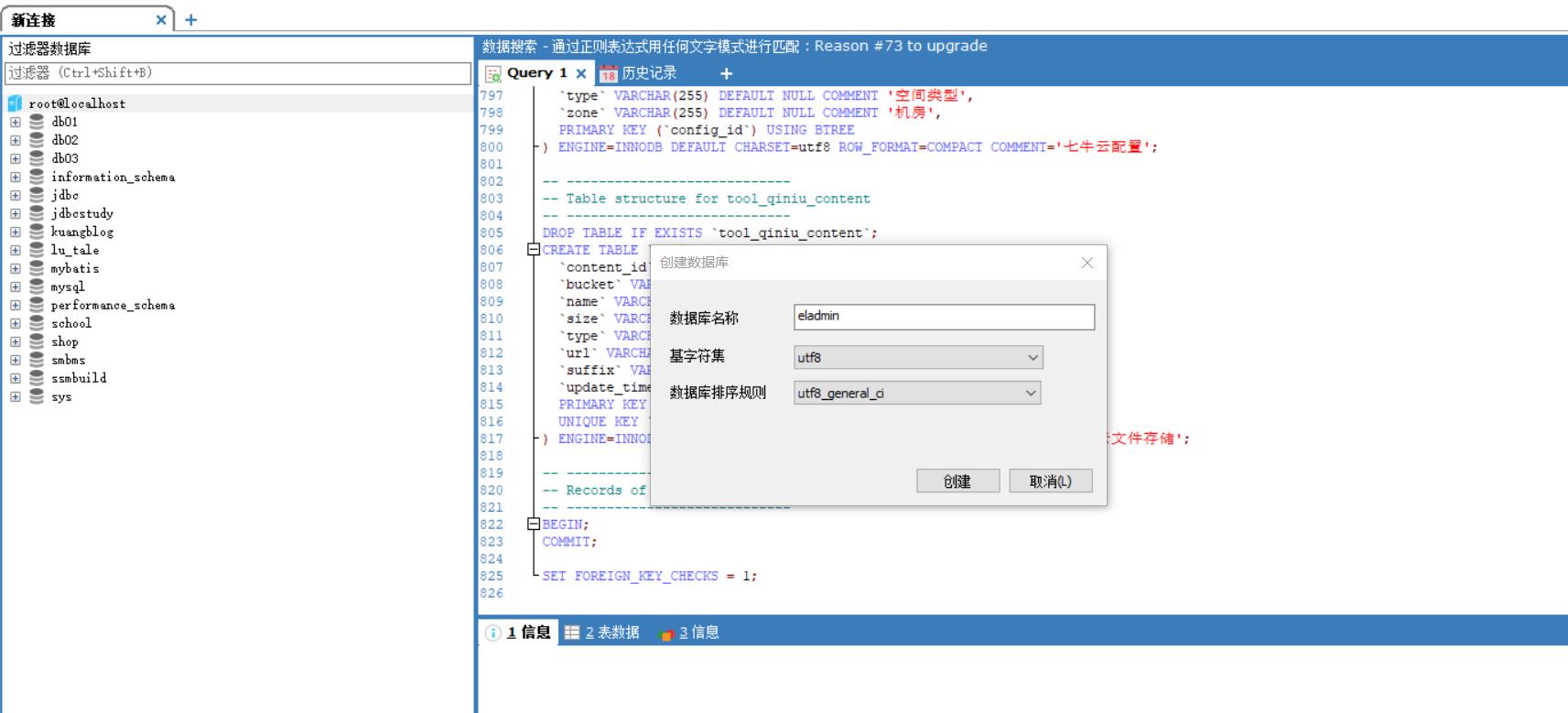The height and width of the screenshot is (713, 1568).
Task: Click the lu_tale database icon
Action: coord(37,250)
